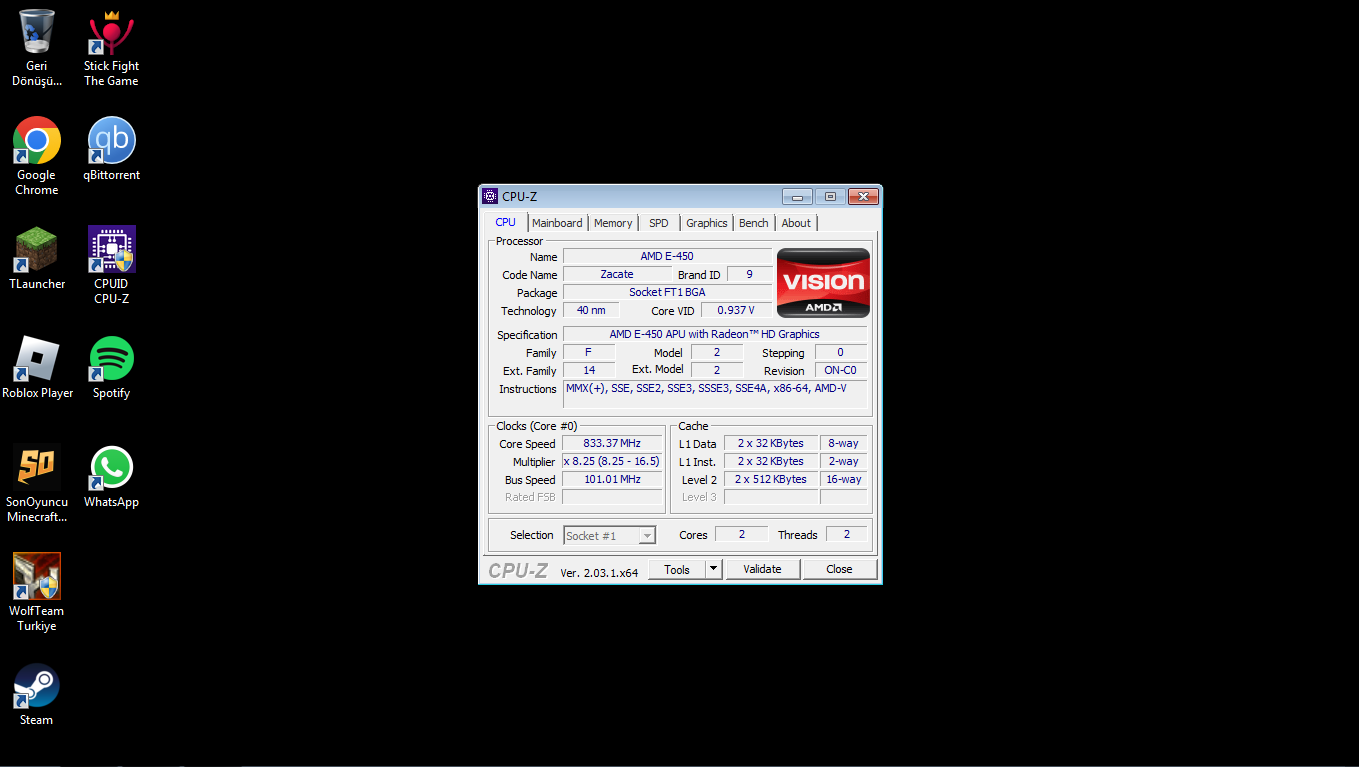The height and width of the screenshot is (767, 1359).
Task: Click the Level 2 cache size value
Action: [771, 479]
